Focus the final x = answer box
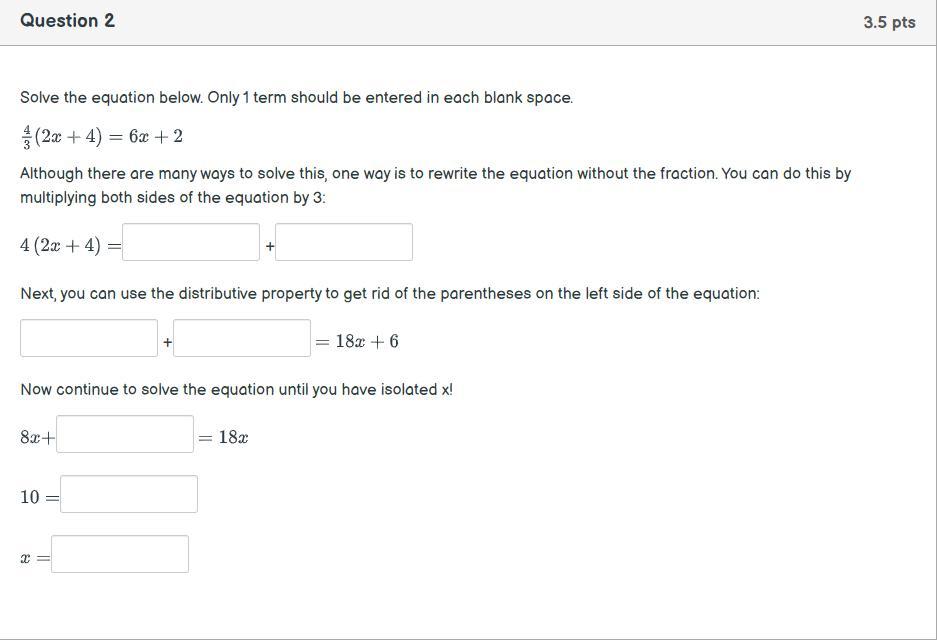 tap(120, 554)
